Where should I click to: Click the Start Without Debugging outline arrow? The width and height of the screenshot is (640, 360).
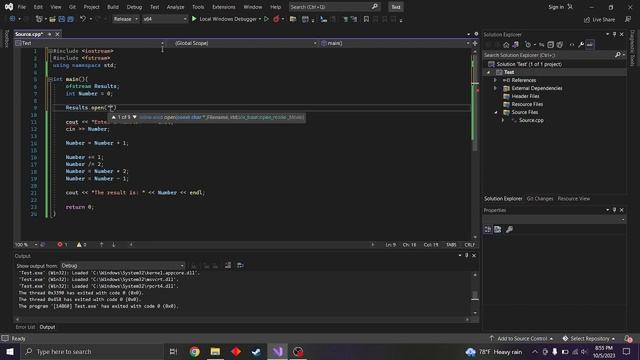click(x=266, y=19)
